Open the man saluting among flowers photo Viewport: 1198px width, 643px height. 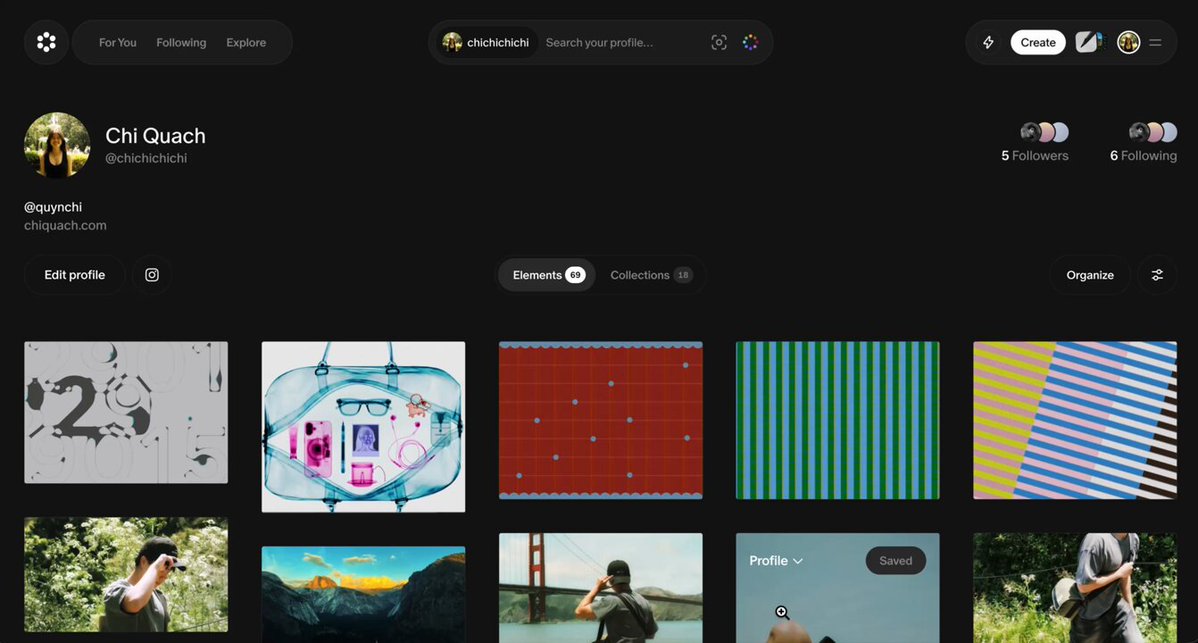click(x=126, y=574)
